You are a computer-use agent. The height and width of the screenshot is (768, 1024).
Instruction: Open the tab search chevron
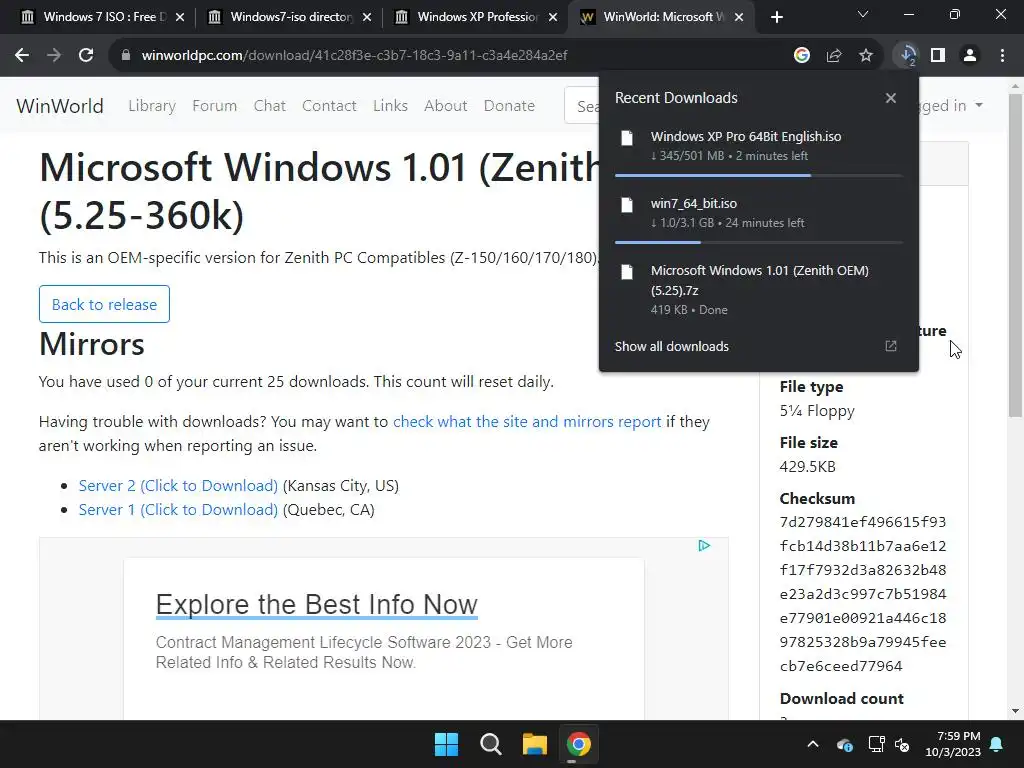[x=863, y=14]
